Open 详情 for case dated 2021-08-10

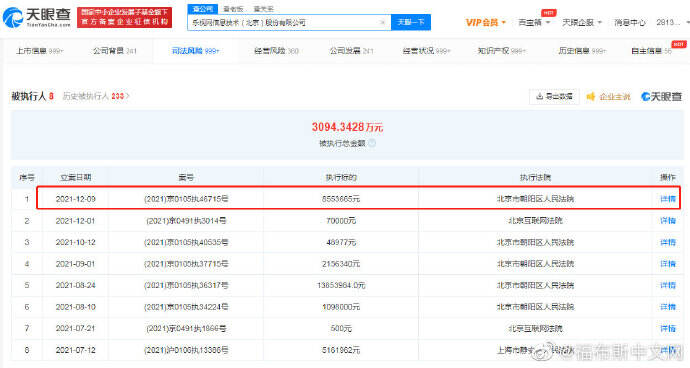(668, 307)
